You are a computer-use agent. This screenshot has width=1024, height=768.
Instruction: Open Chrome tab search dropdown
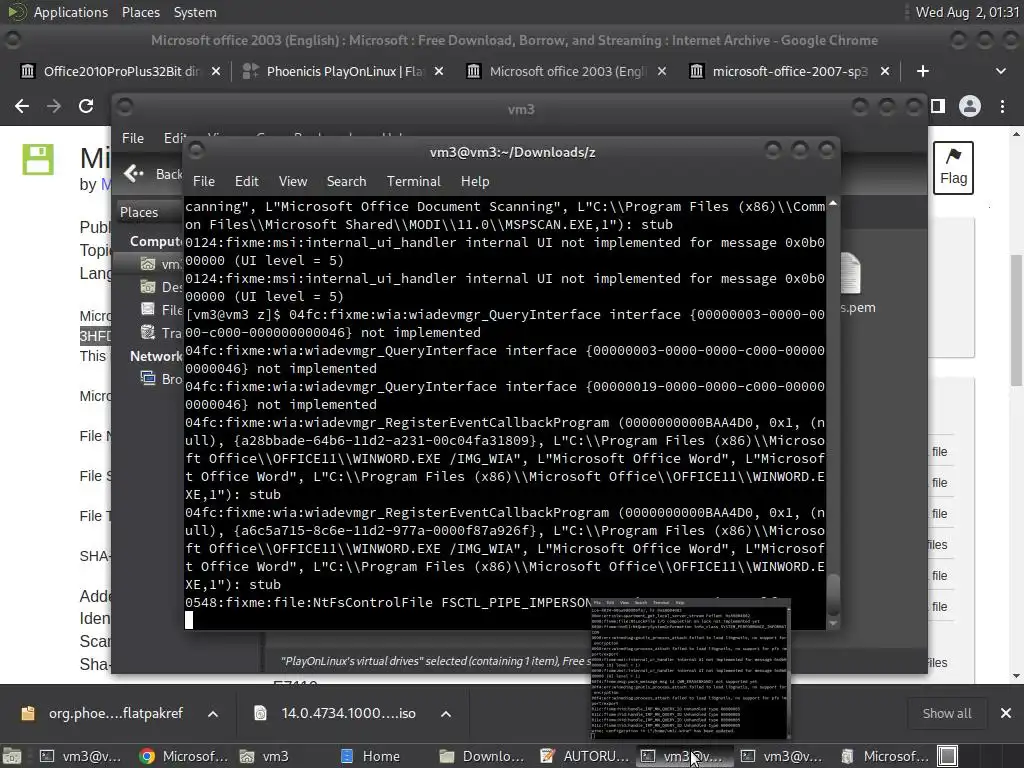click(x=1000, y=71)
